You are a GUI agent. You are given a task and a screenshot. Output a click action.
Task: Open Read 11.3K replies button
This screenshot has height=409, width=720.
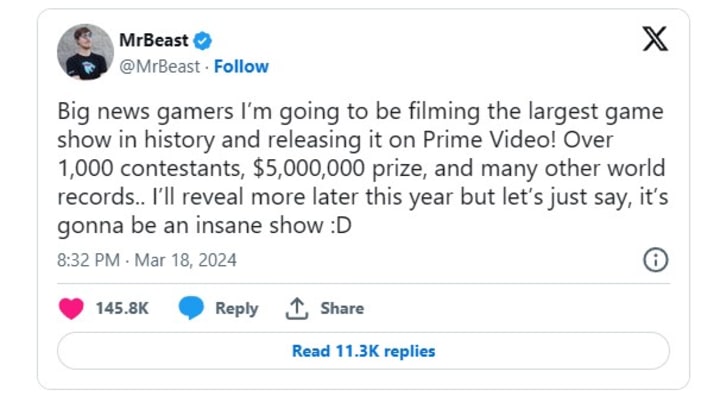click(x=363, y=351)
